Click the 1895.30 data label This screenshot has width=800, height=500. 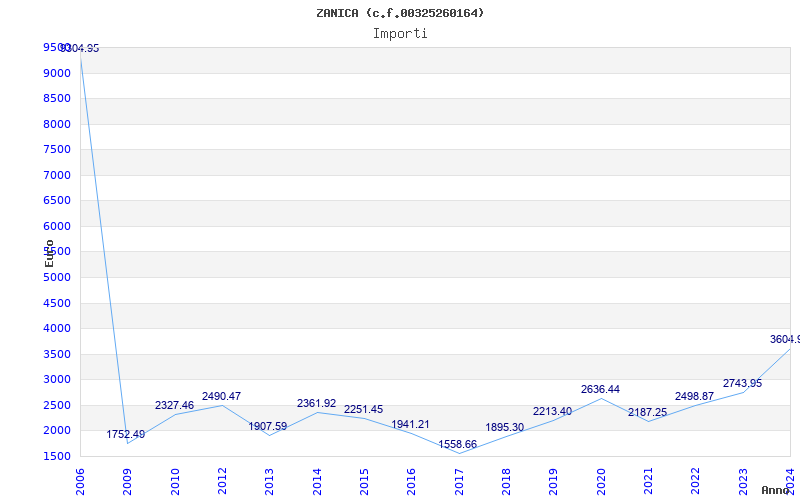(x=505, y=428)
